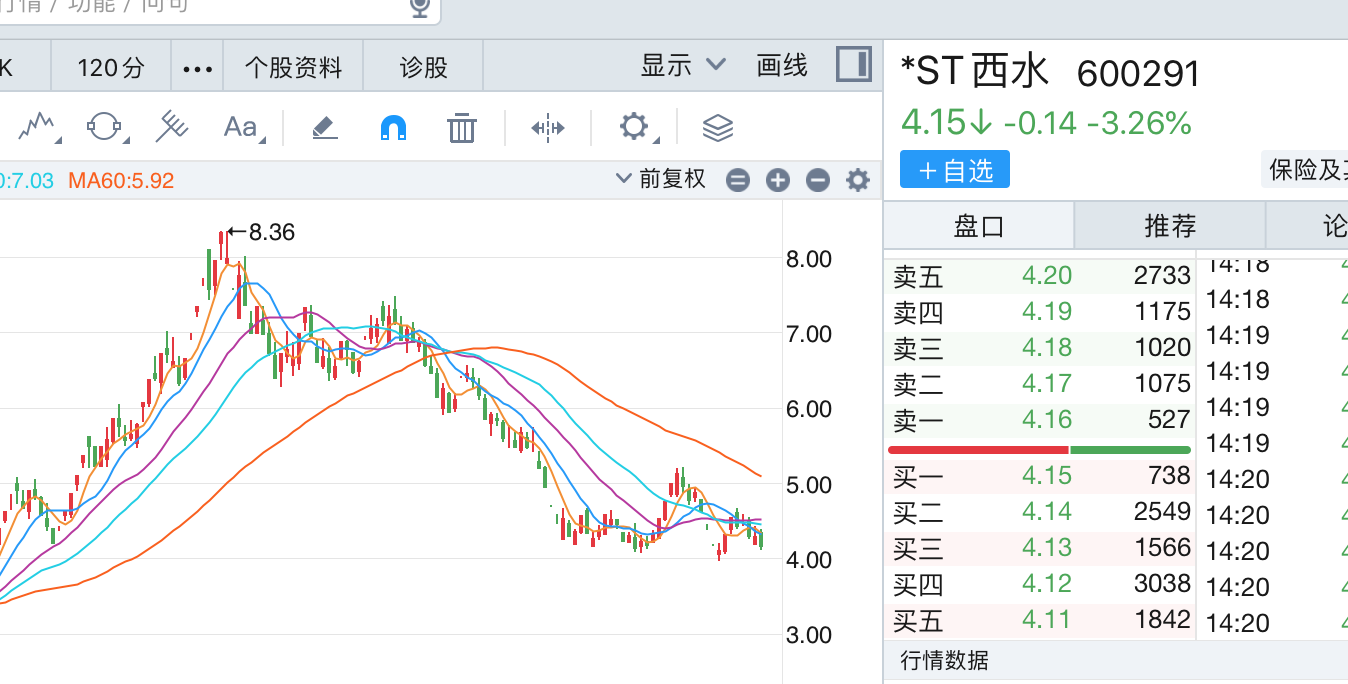Click the +自选 add to watchlist button
The width and height of the screenshot is (1348, 684).
coord(954,170)
